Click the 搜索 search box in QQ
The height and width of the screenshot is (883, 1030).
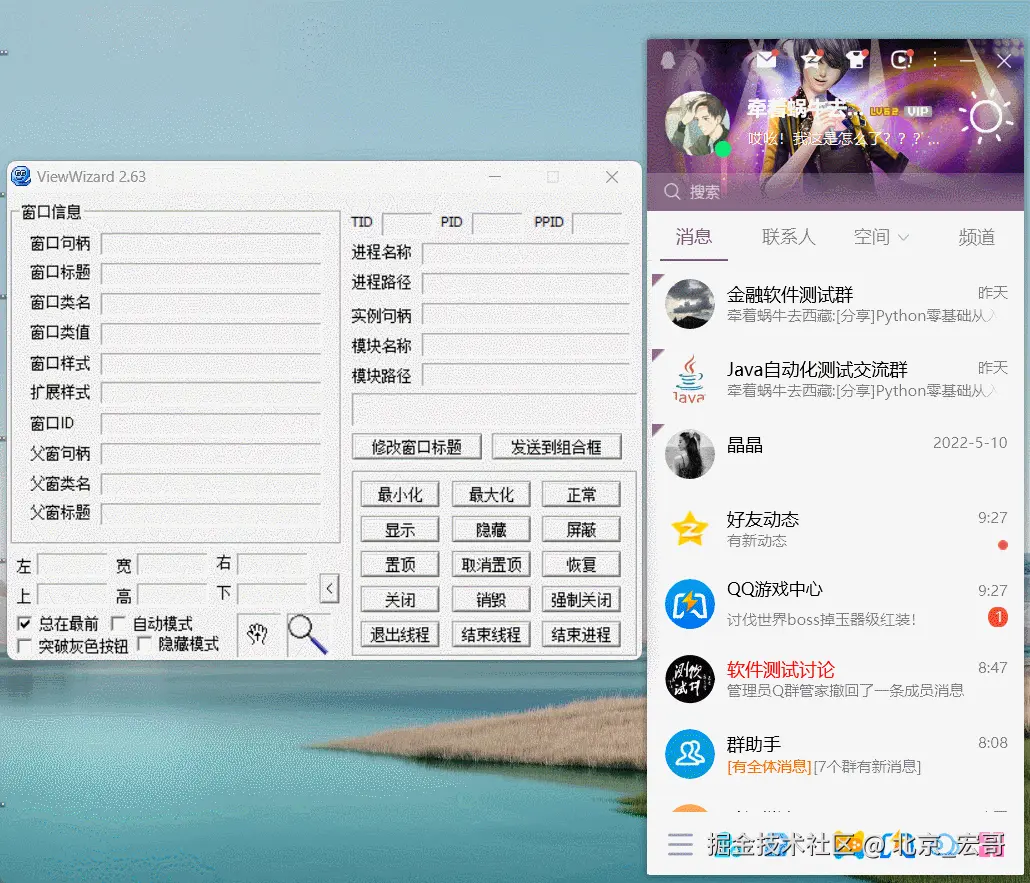pyautogui.click(x=835, y=191)
